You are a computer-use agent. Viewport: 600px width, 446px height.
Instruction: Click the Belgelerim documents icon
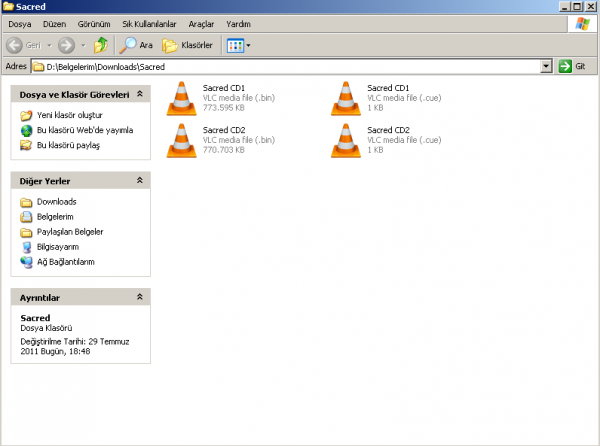(26, 217)
